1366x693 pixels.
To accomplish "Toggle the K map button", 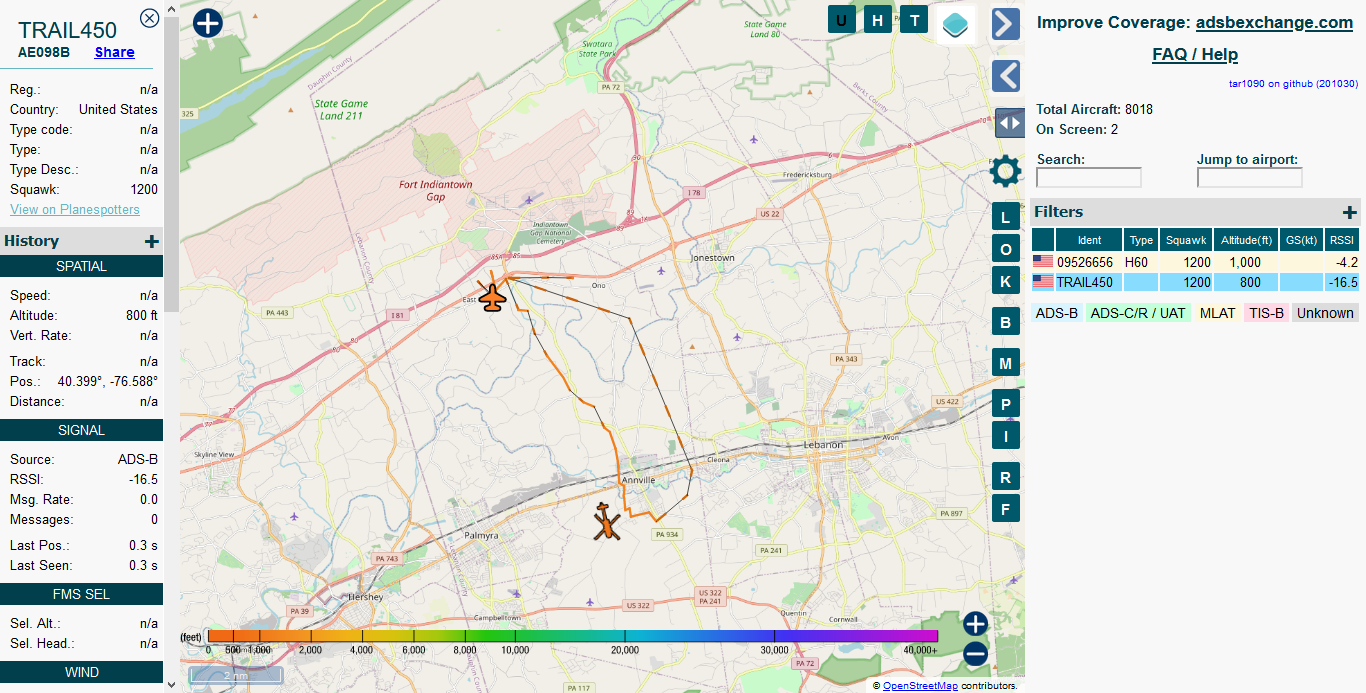I will (x=1006, y=282).
